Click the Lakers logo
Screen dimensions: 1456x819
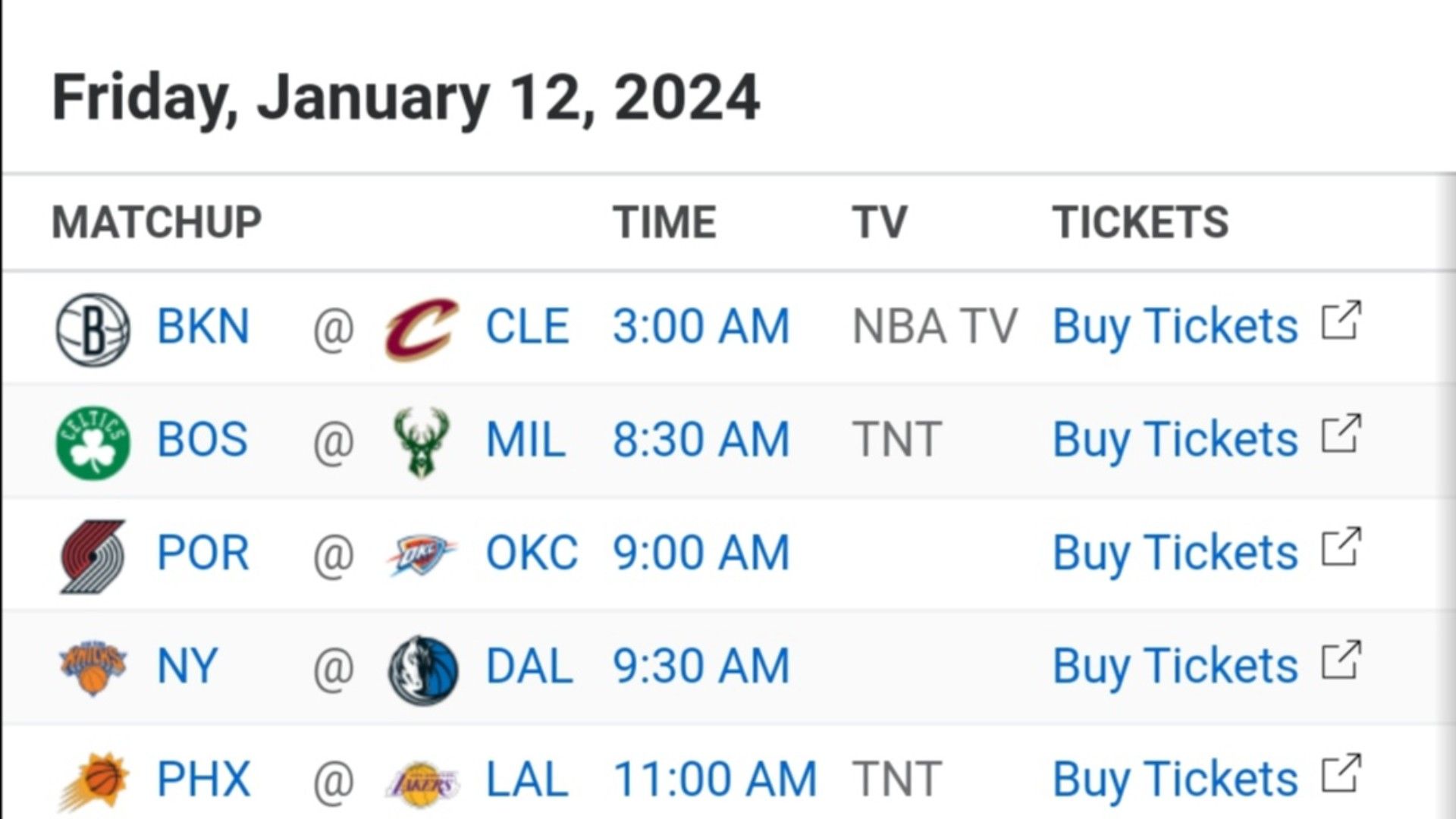point(422,784)
